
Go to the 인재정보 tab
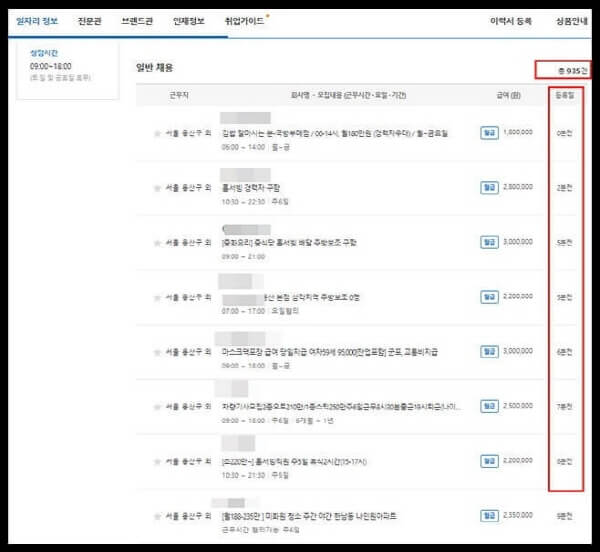click(x=189, y=21)
